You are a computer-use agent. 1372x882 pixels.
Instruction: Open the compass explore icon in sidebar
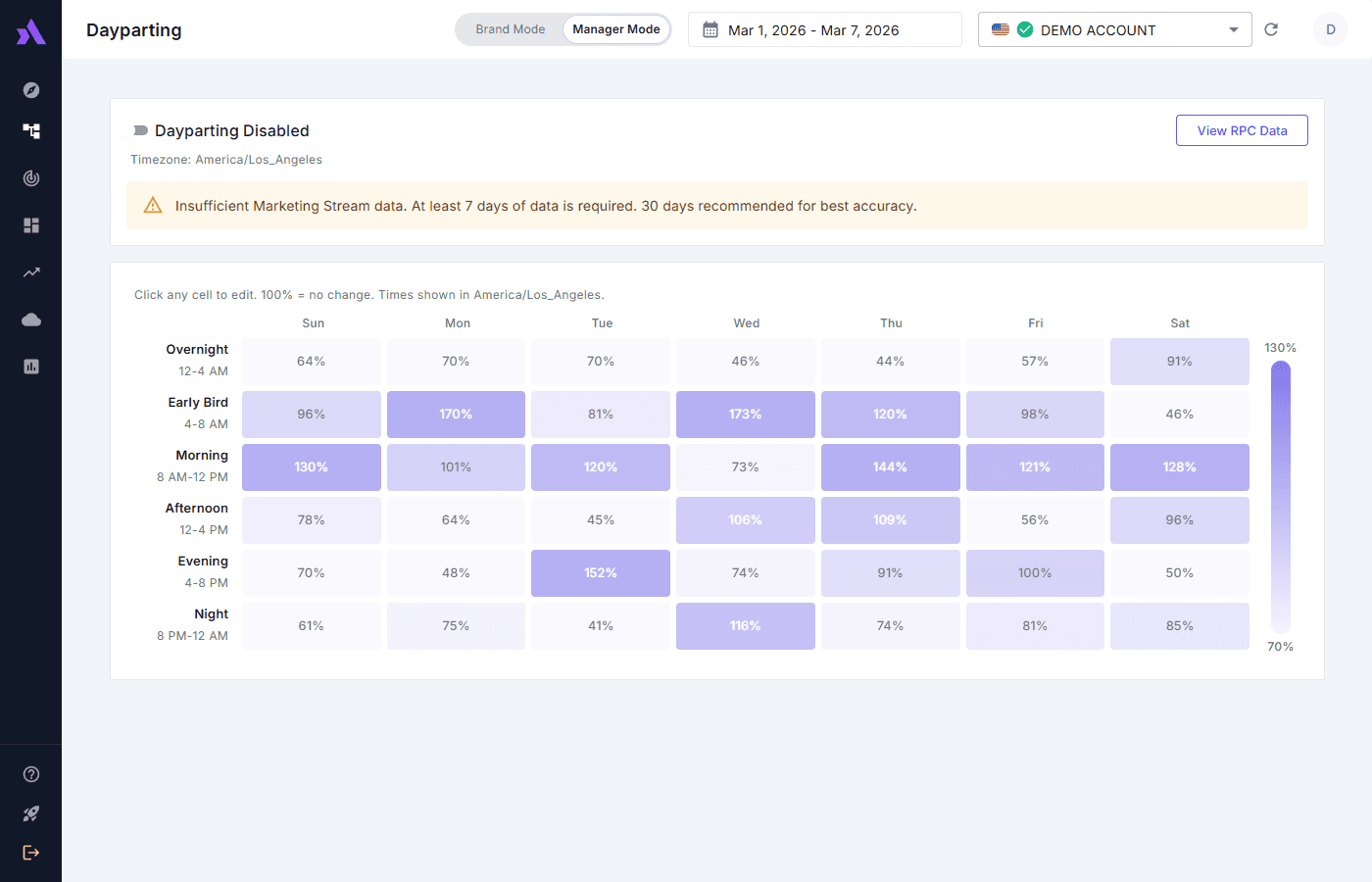pyautogui.click(x=31, y=90)
